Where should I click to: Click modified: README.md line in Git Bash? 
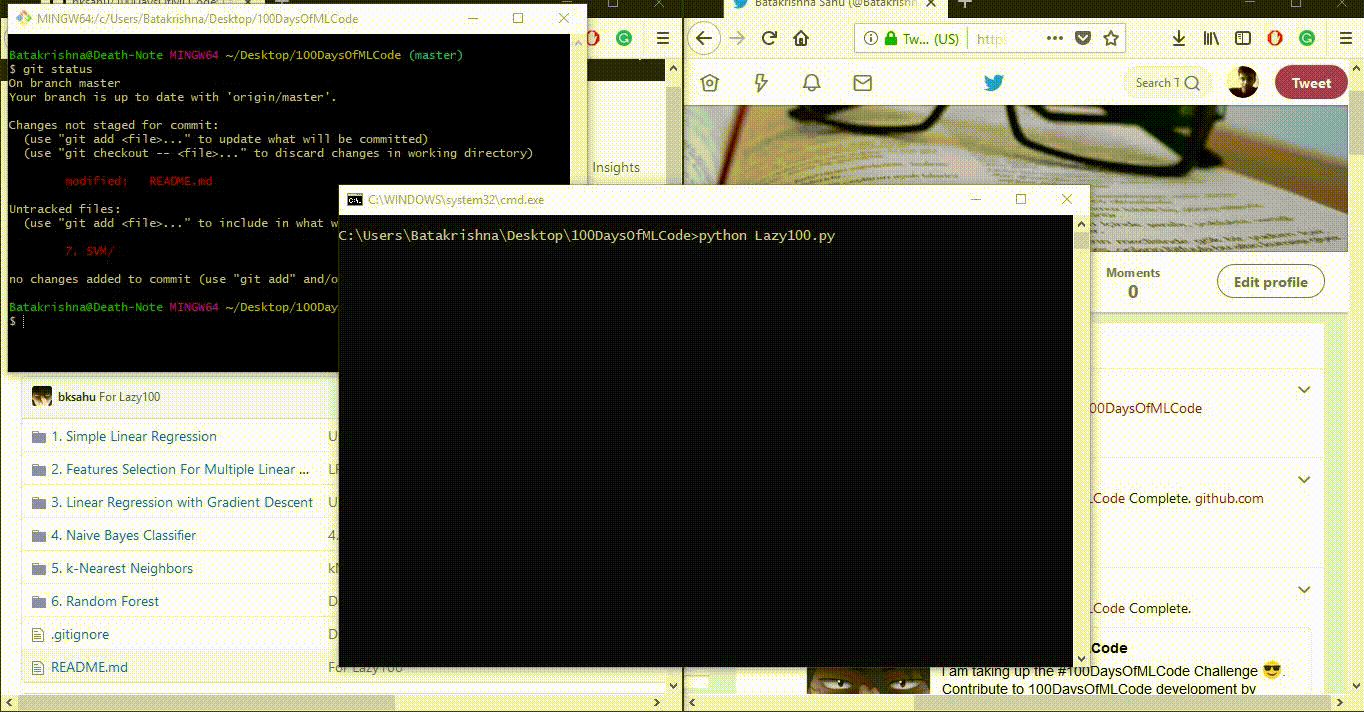(138, 181)
